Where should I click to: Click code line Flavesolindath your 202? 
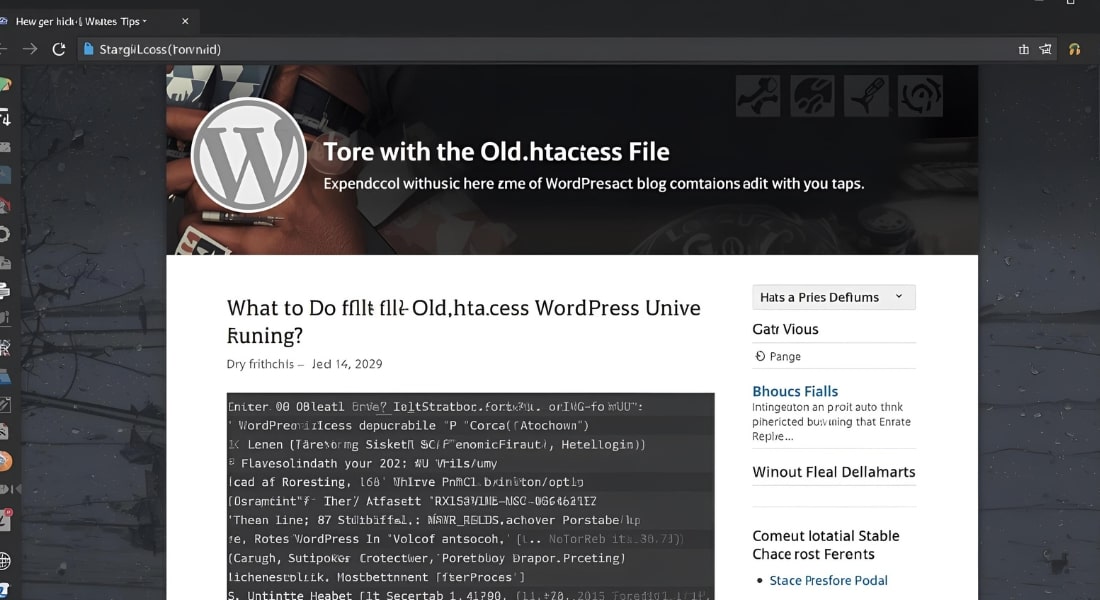point(363,463)
